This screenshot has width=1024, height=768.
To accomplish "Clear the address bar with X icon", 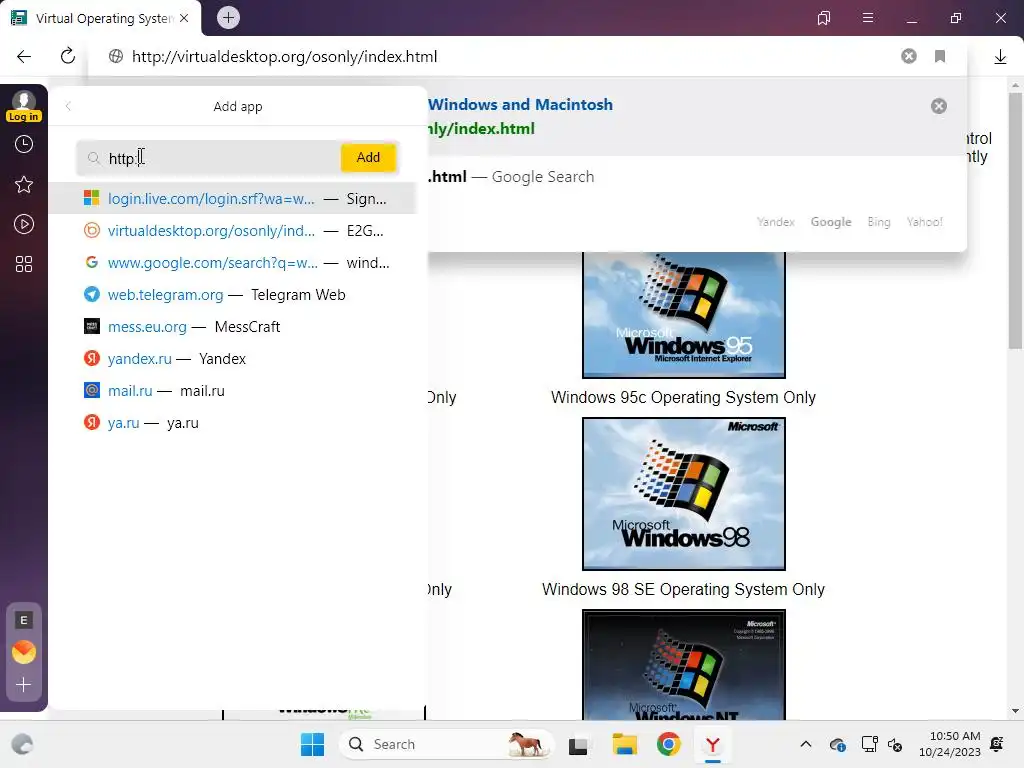I will [x=908, y=56].
